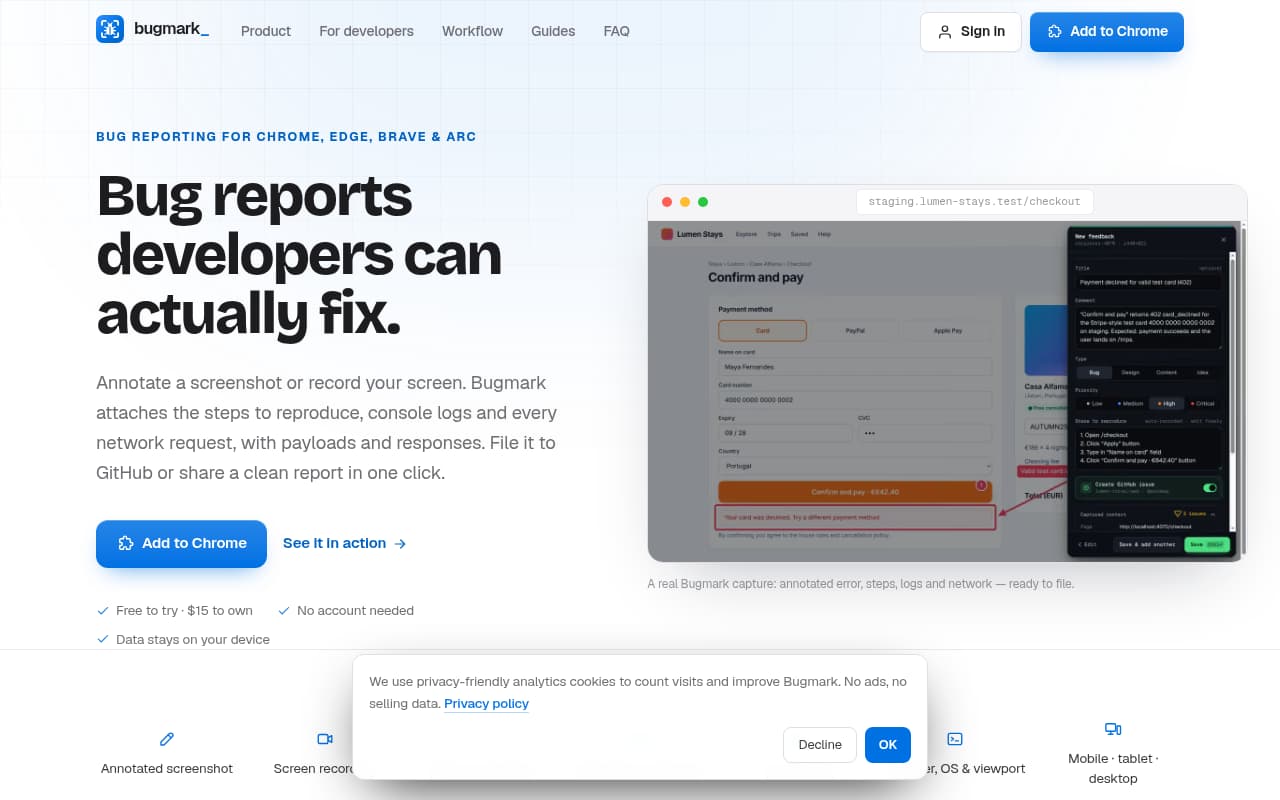Expand the Captured context issues chevron
The width and height of the screenshot is (1280, 800).
pyautogui.click(x=1213, y=514)
